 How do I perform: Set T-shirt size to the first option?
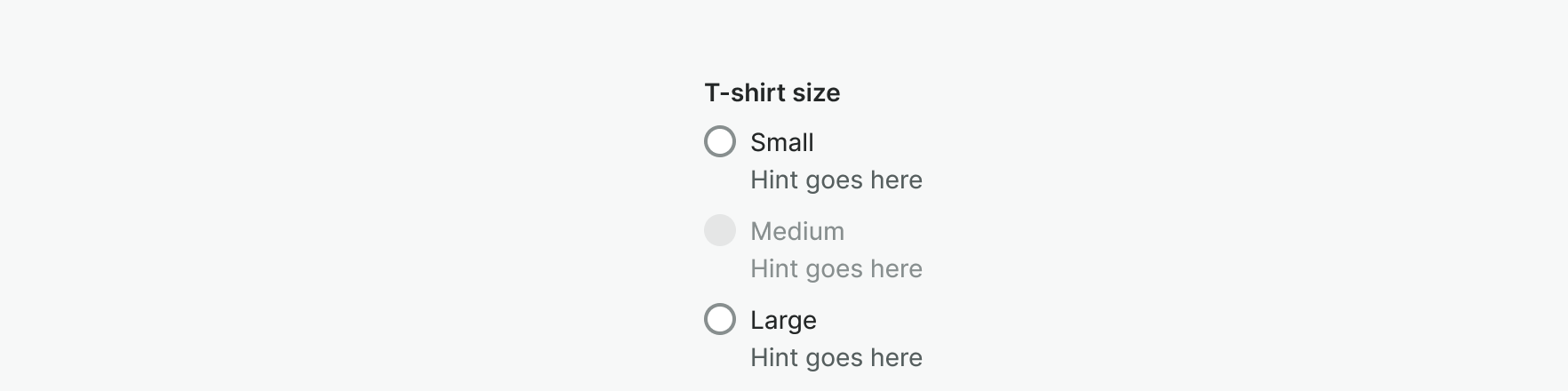click(720, 141)
